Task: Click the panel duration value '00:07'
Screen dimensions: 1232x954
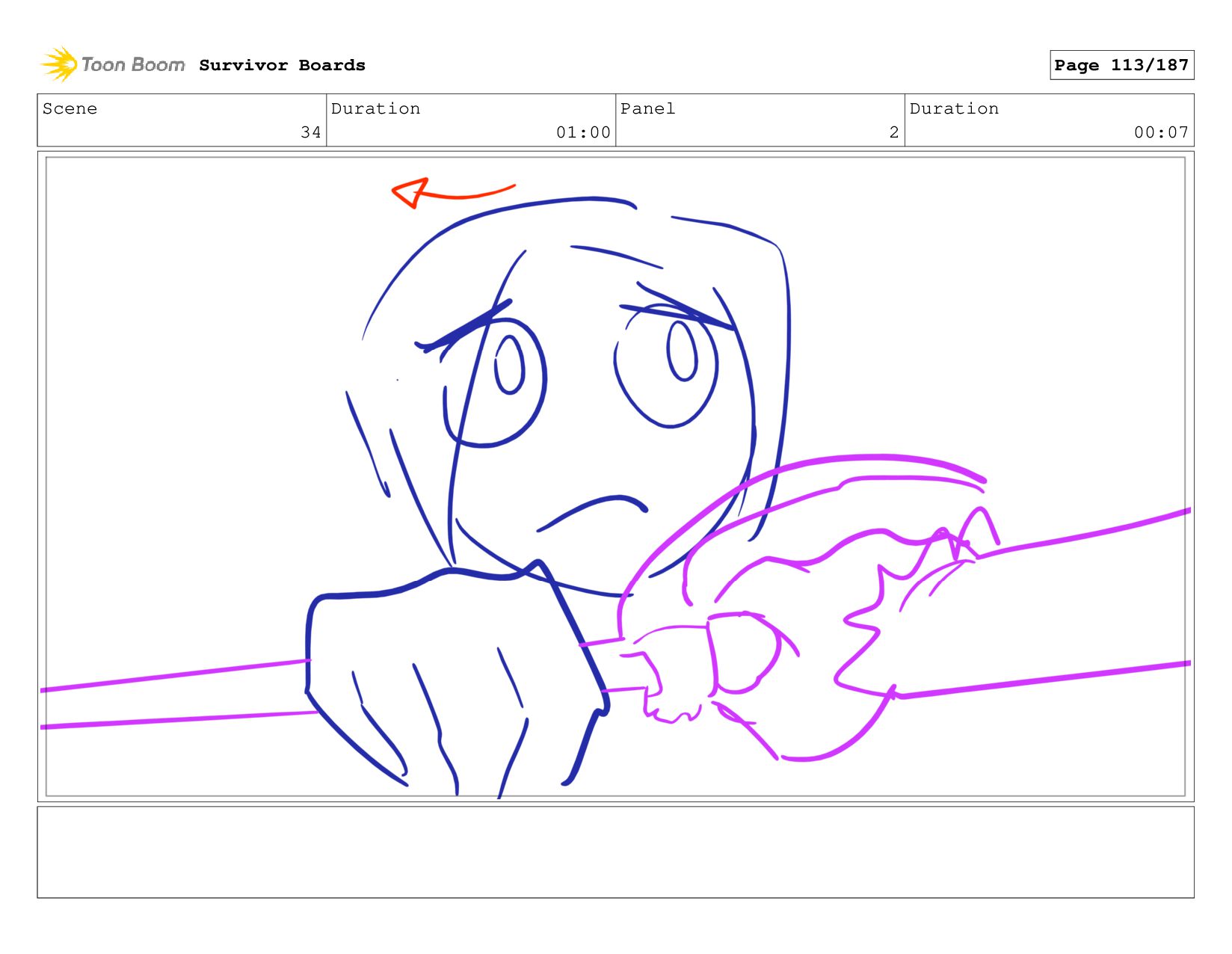Action: (1161, 132)
